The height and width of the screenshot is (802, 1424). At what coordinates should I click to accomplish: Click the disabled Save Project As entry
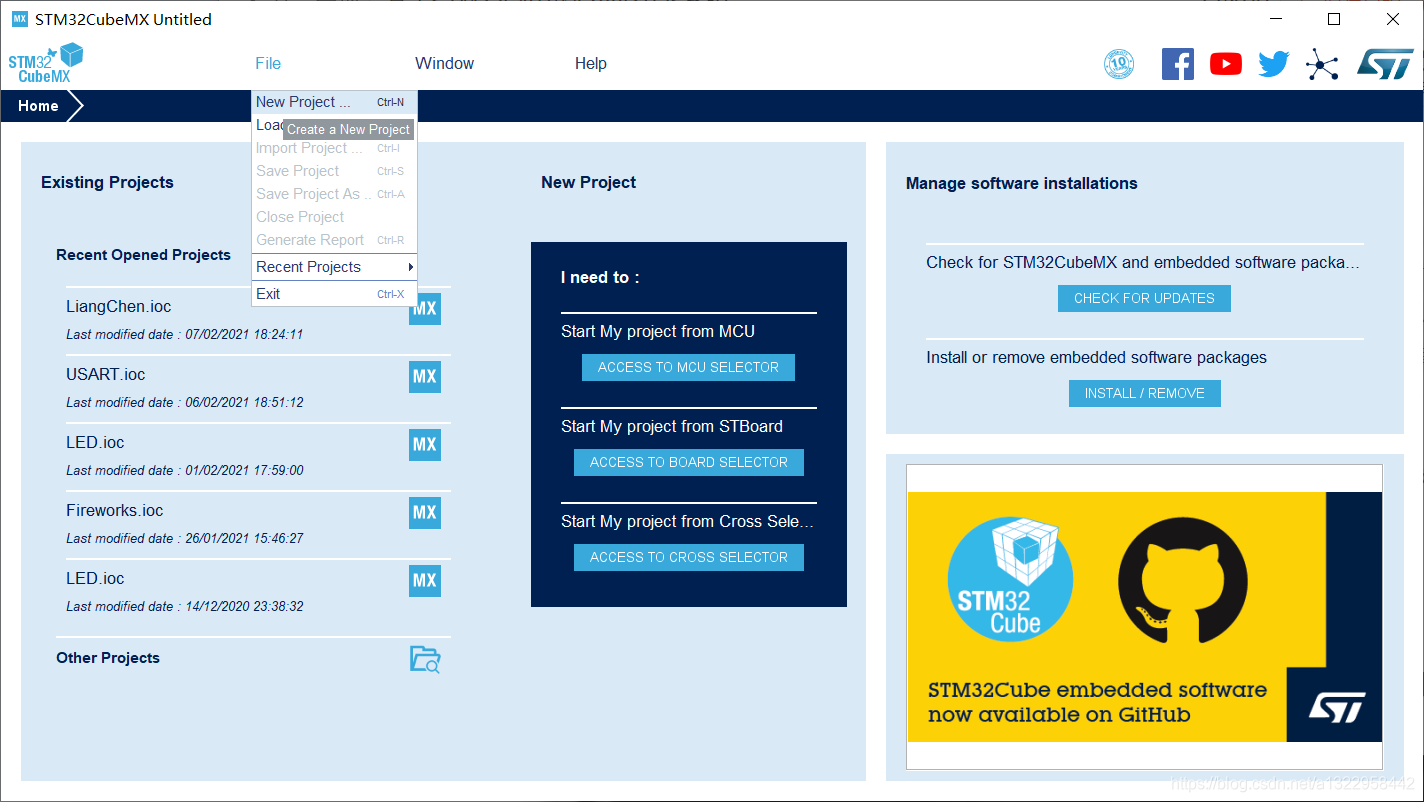point(334,194)
